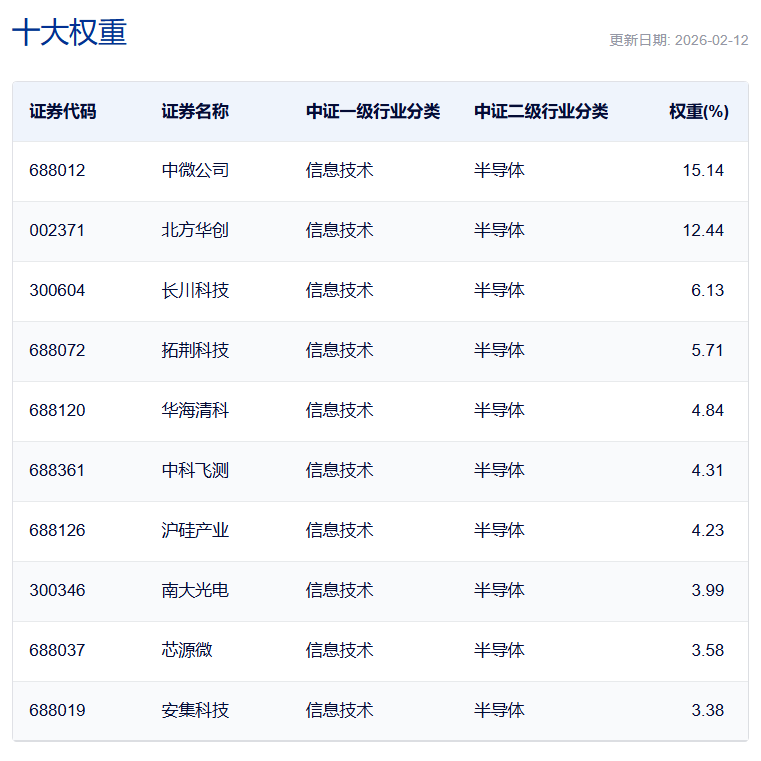761x761 pixels.
Task: Click weight value 5.71
Action: (707, 350)
